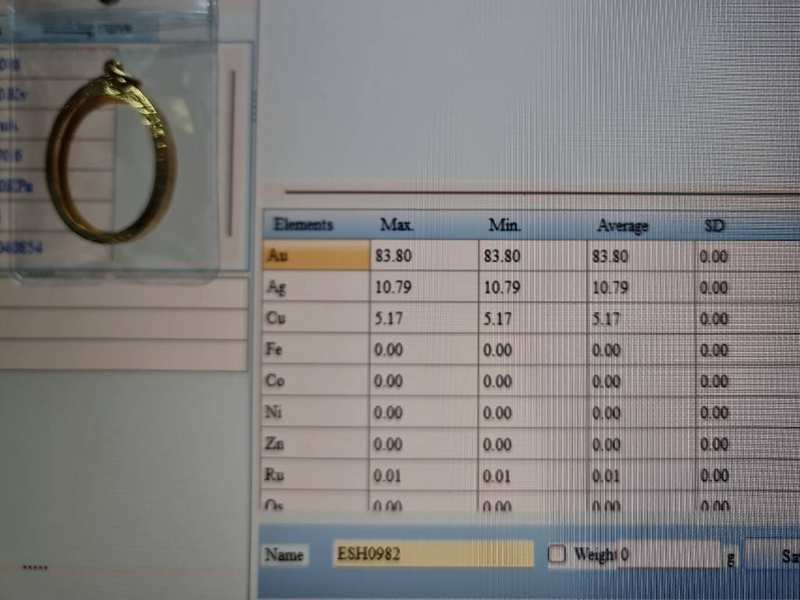Screen dimensions: 800x600
Task: Select the Co element cell
Action: pos(315,381)
